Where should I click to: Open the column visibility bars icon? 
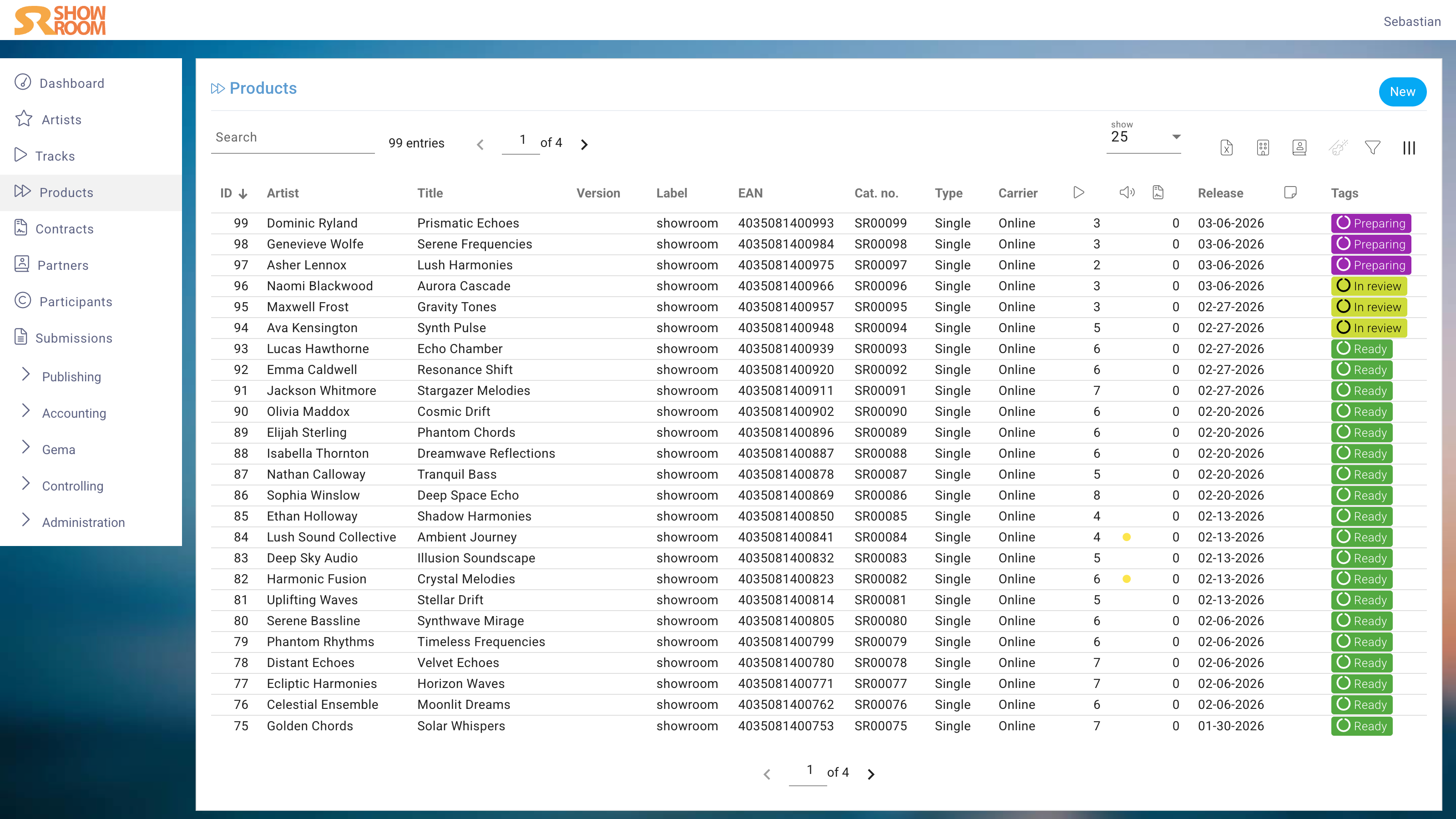click(1409, 147)
